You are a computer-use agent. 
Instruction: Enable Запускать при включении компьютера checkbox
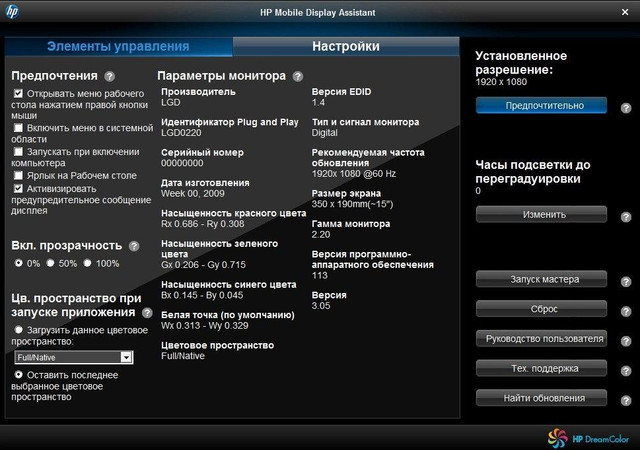coord(18,151)
